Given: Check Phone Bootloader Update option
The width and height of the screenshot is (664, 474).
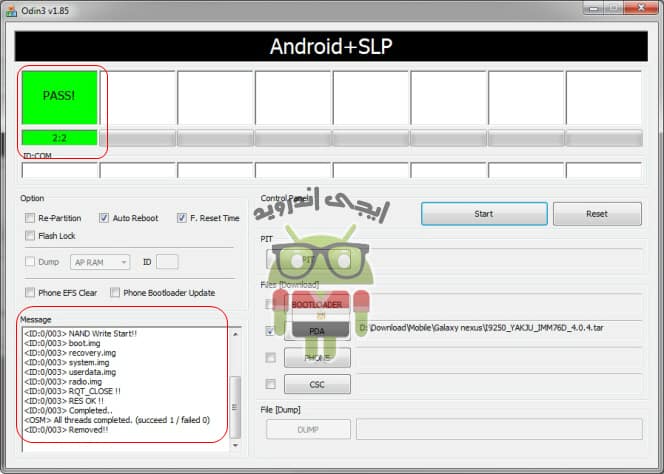Looking at the screenshot, I should (115, 293).
